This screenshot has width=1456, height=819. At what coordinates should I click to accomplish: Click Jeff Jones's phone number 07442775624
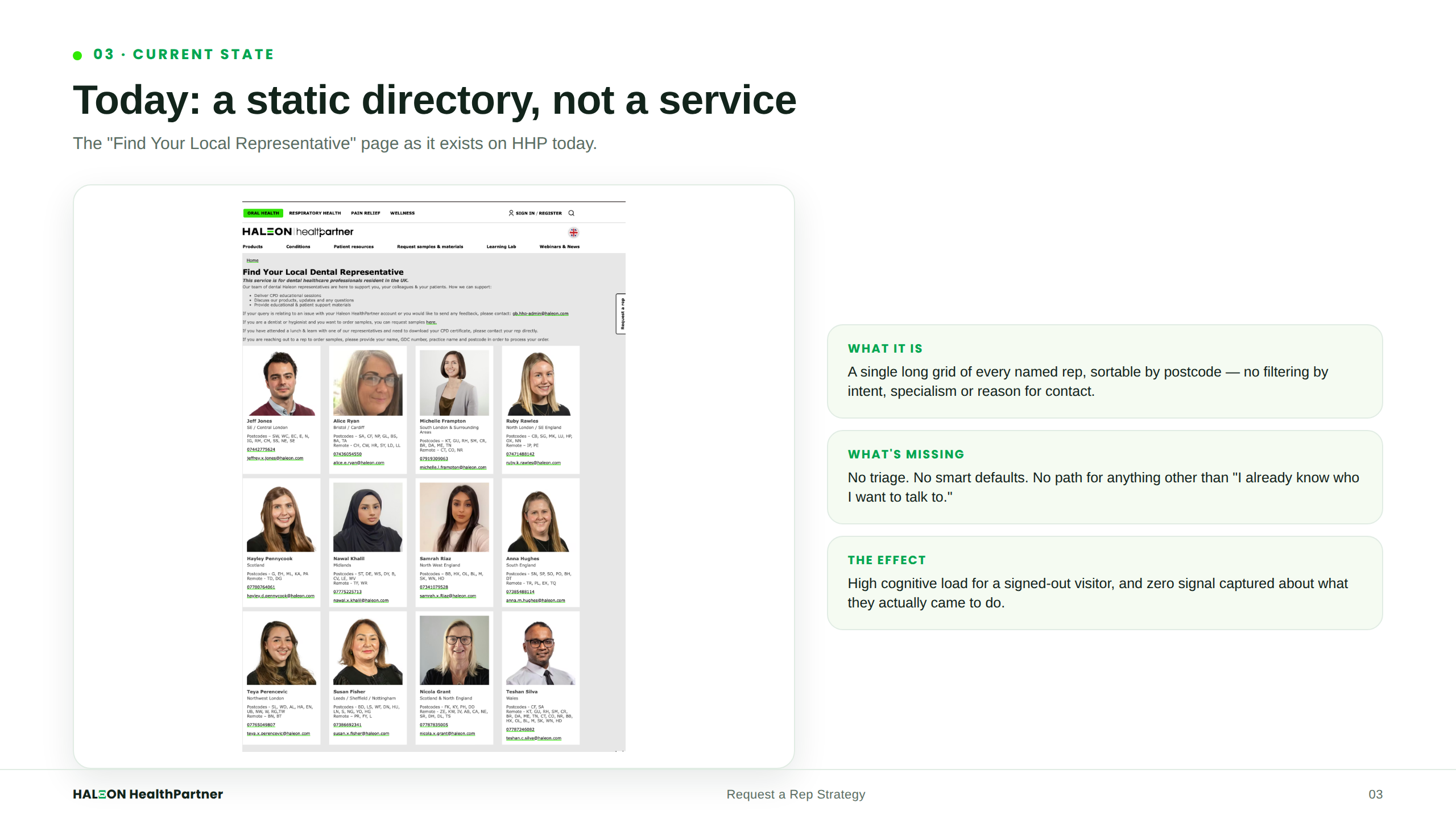pos(261,450)
